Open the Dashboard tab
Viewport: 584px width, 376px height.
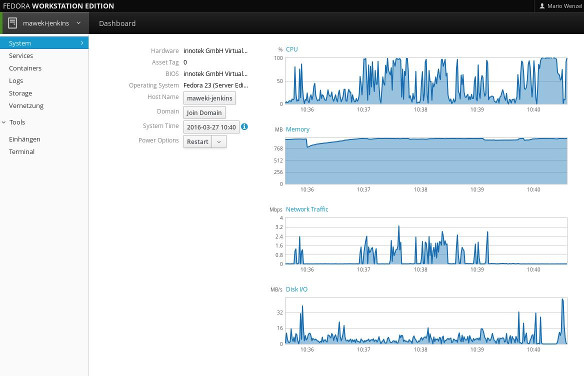pos(117,23)
